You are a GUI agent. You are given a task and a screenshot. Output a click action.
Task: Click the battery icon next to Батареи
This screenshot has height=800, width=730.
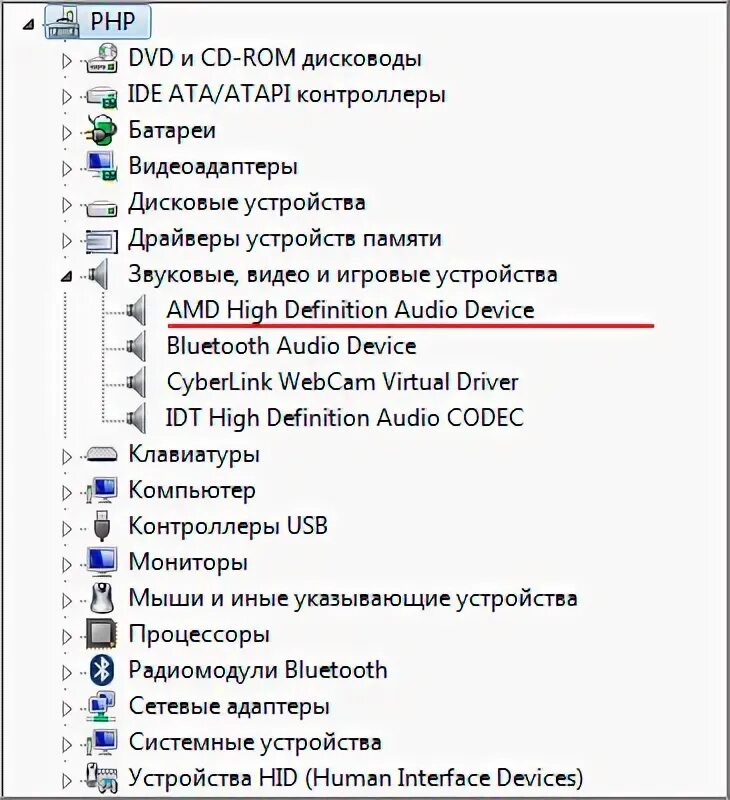coord(102,130)
